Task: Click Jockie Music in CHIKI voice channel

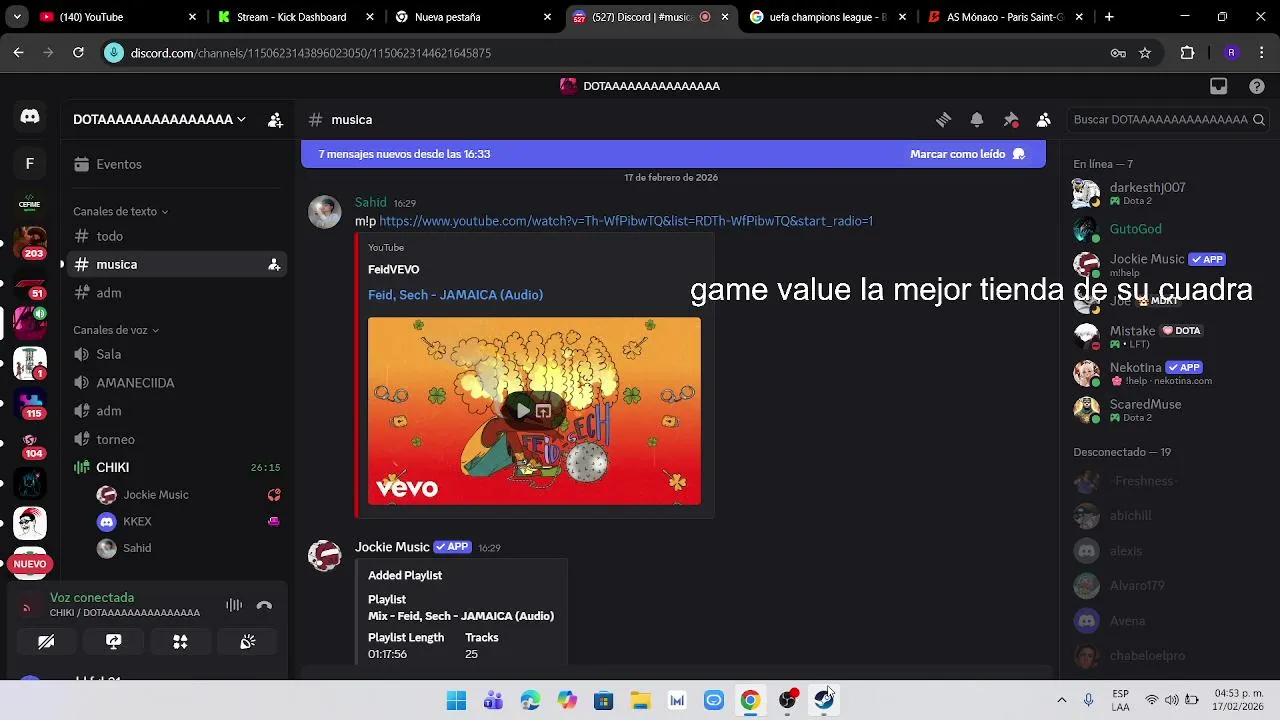Action: click(x=187, y=495)
